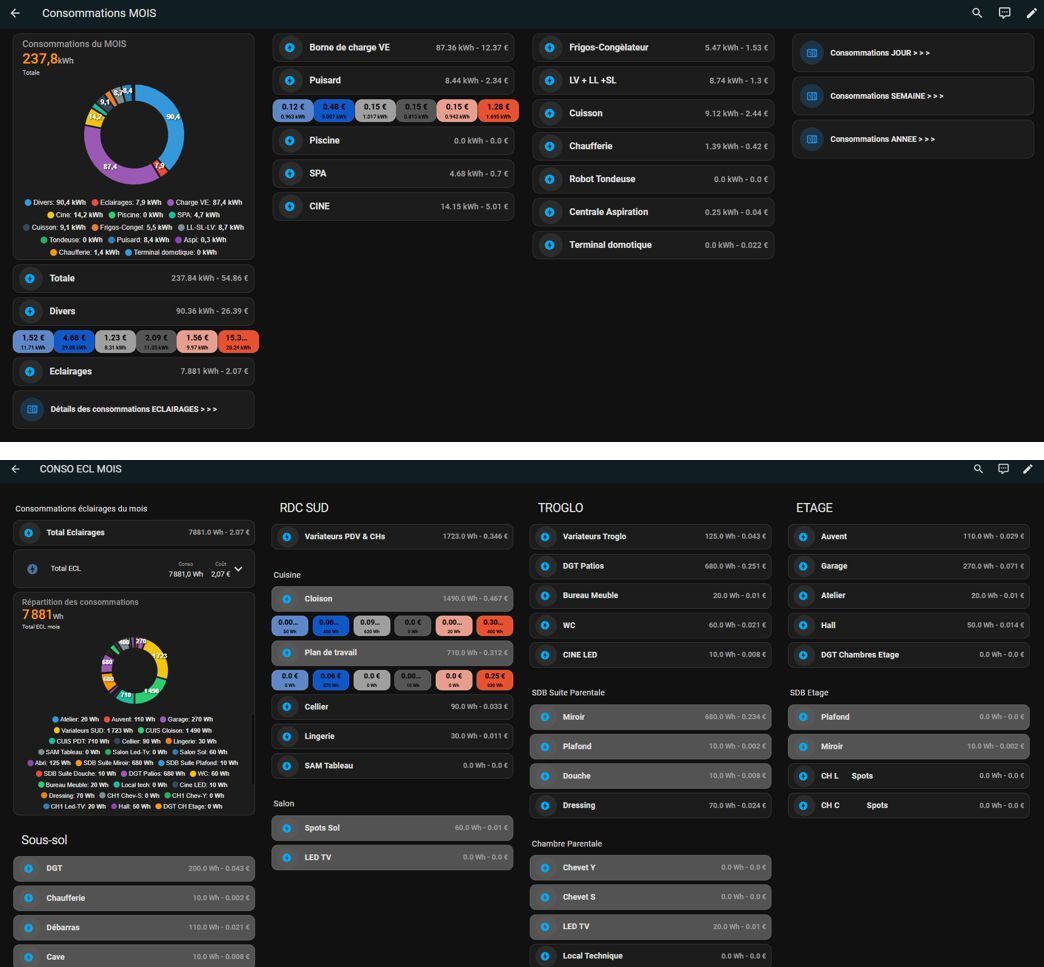
Task: Open the edit pencil in CONSO ECL MOIS header
Action: point(1027,469)
